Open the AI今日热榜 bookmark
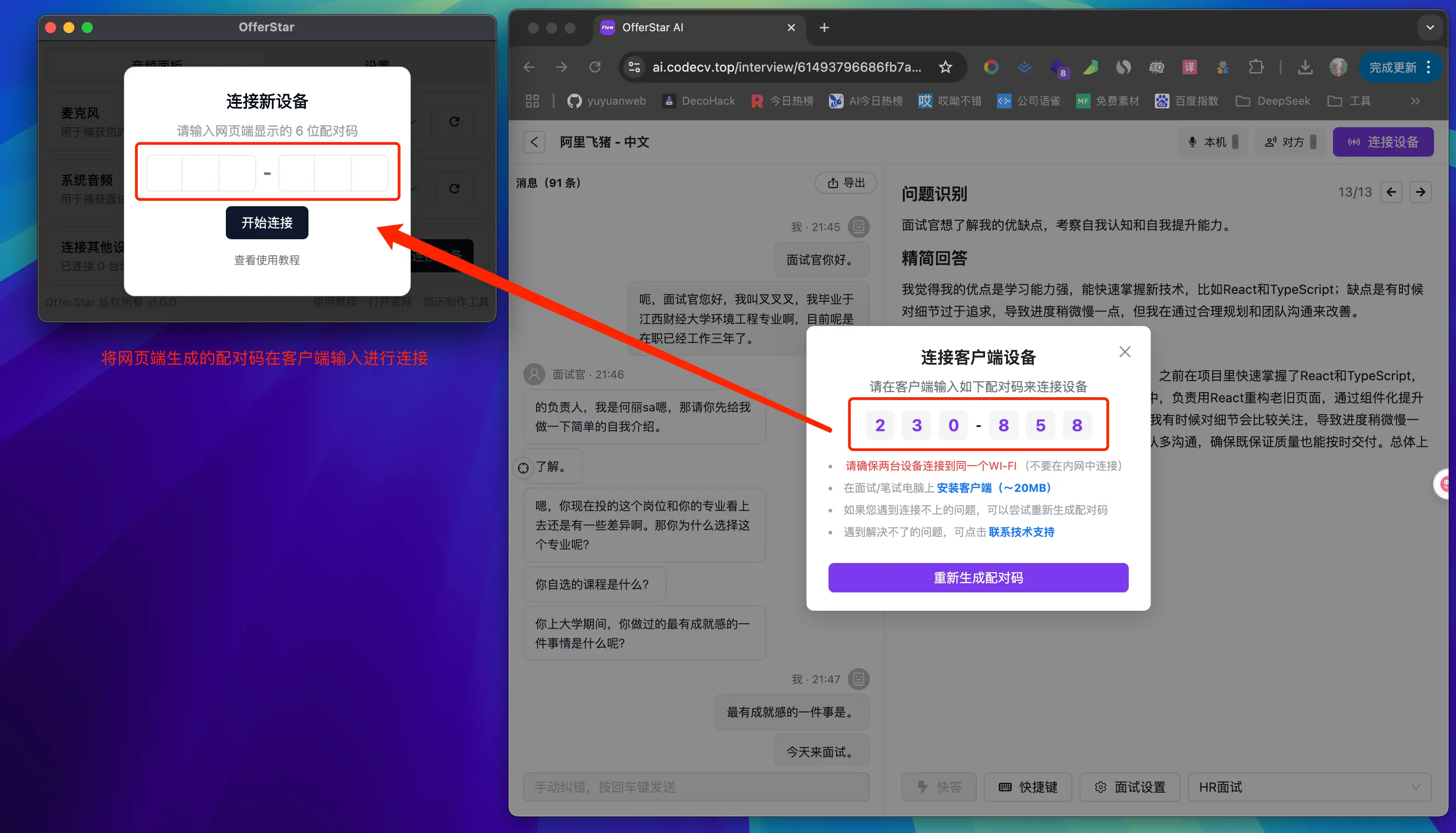1456x833 pixels. click(866, 101)
